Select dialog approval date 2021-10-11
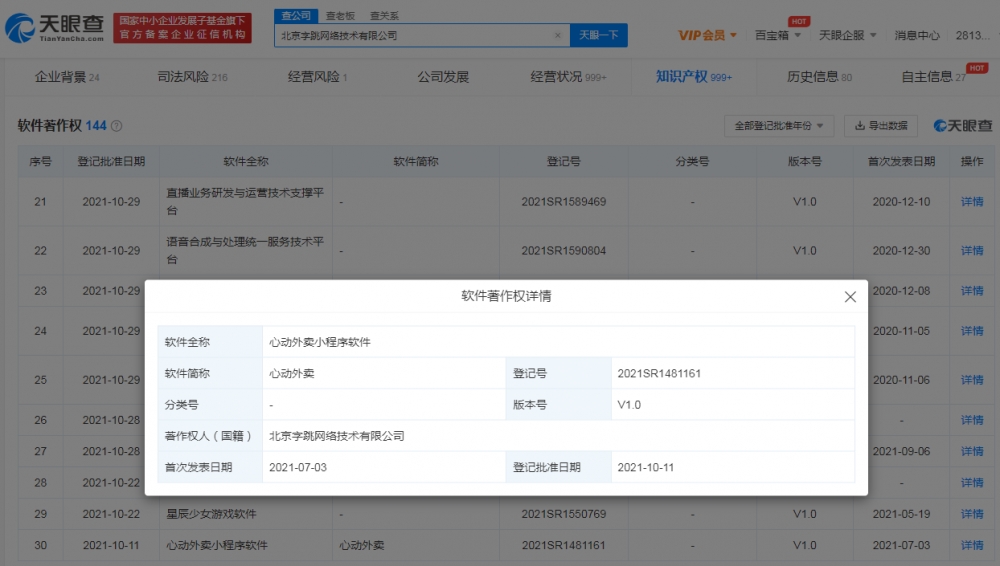The height and width of the screenshot is (566, 1000). click(x=645, y=467)
